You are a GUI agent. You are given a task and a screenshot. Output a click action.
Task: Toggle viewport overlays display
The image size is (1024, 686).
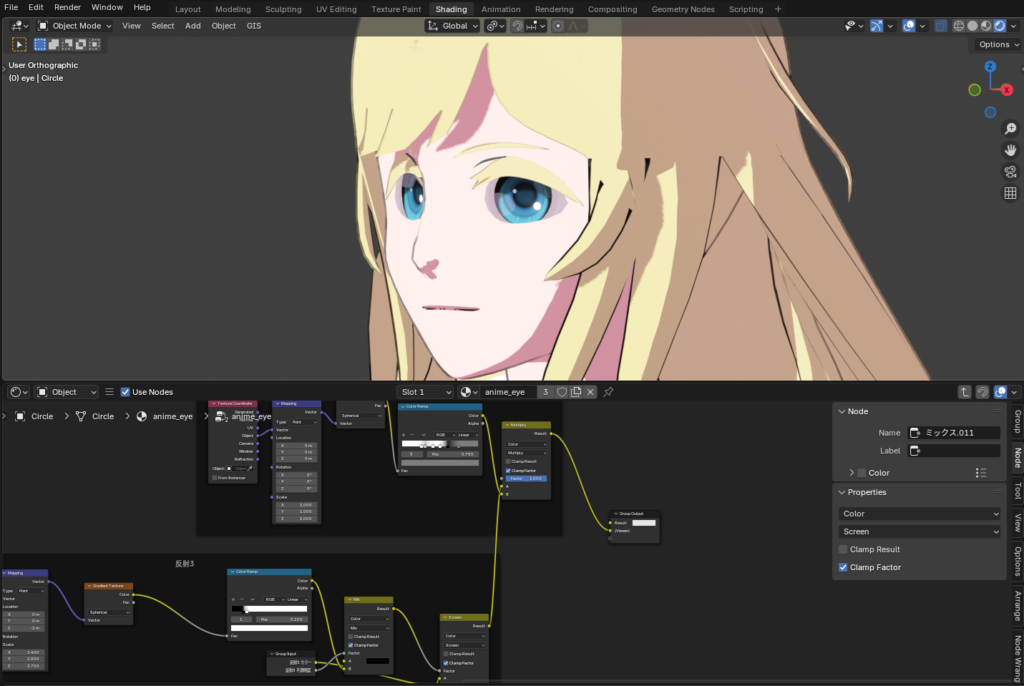908,26
